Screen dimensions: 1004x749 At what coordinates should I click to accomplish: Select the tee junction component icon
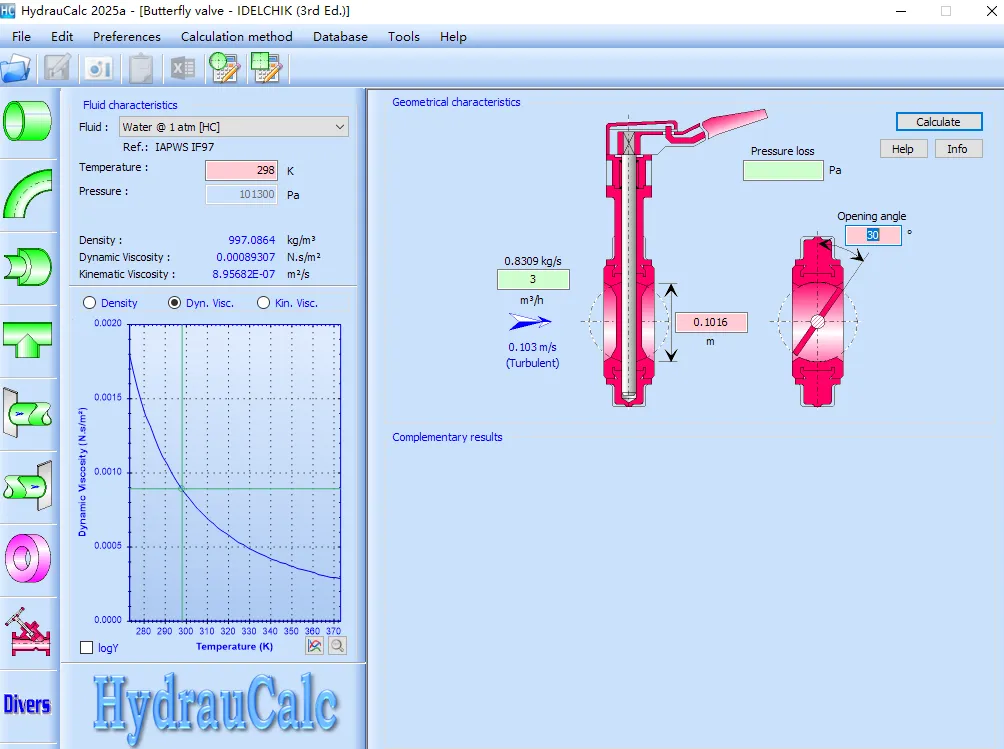(x=28, y=339)
